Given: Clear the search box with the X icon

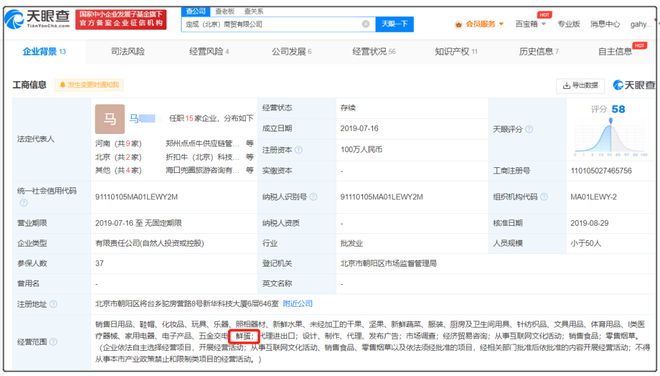Looking at the screenshot, I should tap(366, 24).
